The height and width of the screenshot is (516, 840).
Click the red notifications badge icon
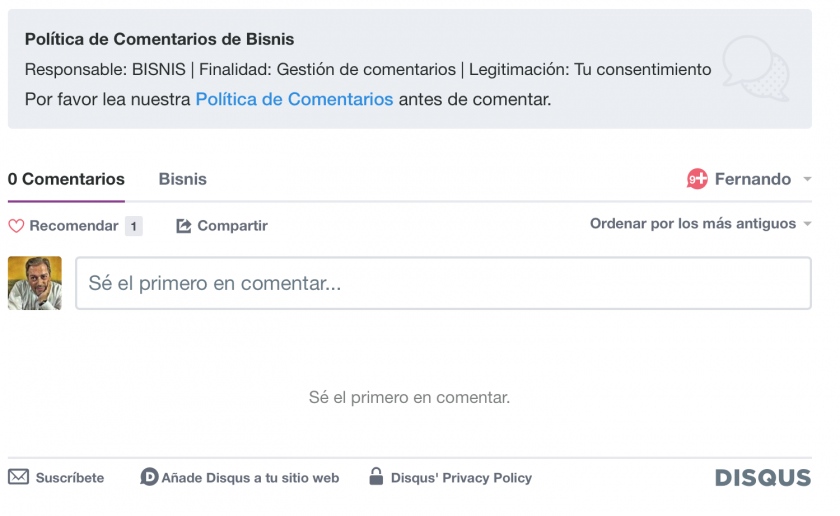[x=697, y=180]
